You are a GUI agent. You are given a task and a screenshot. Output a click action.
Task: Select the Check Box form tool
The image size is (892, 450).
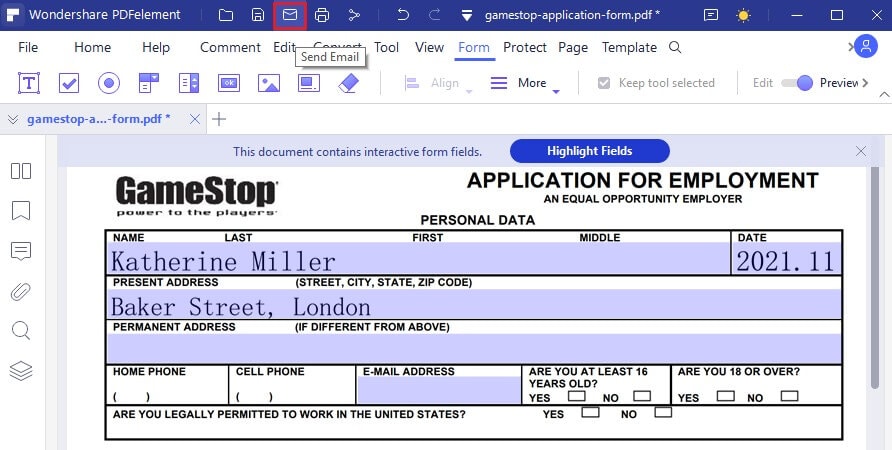pos(69,83)
